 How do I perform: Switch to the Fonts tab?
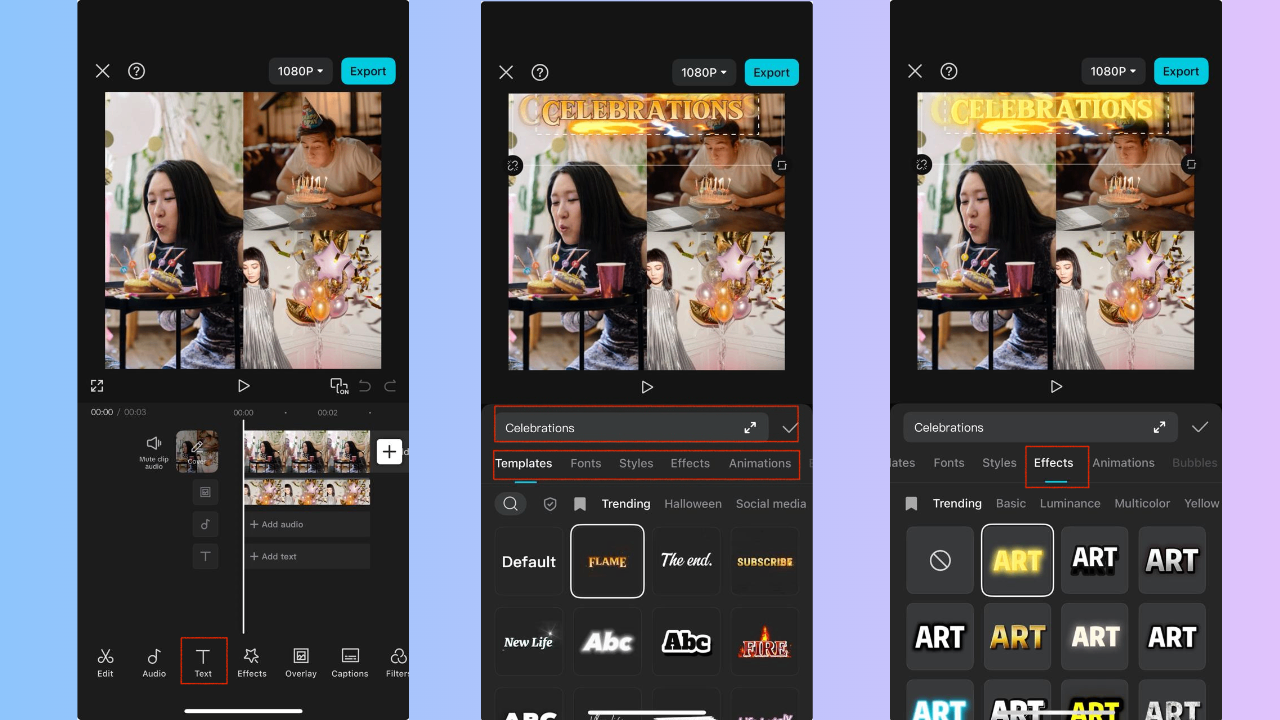[585, 463]
